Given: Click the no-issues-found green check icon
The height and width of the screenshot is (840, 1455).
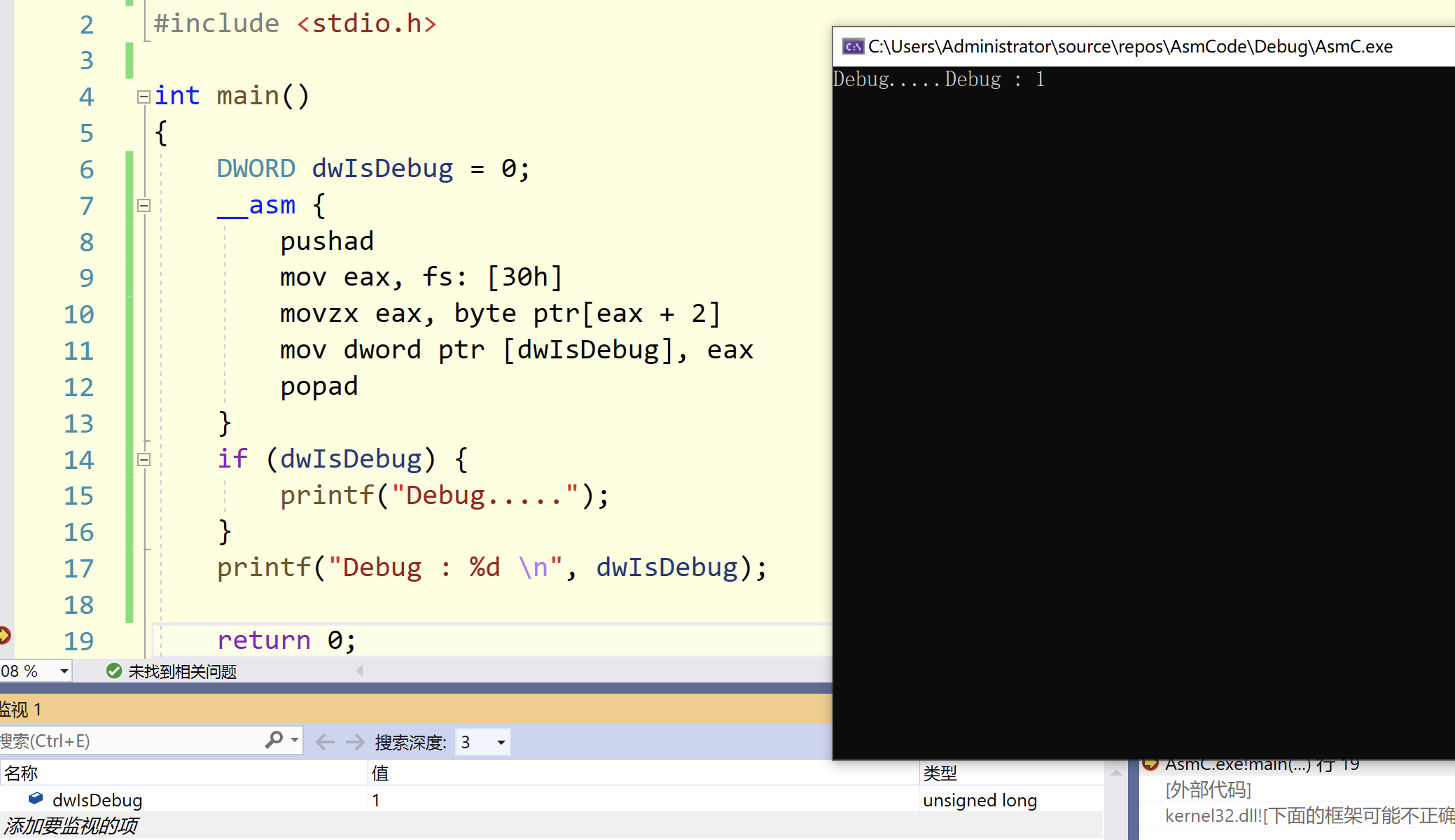Looking at the screenshot, I should pyautogui.click(x=114, y=671).
